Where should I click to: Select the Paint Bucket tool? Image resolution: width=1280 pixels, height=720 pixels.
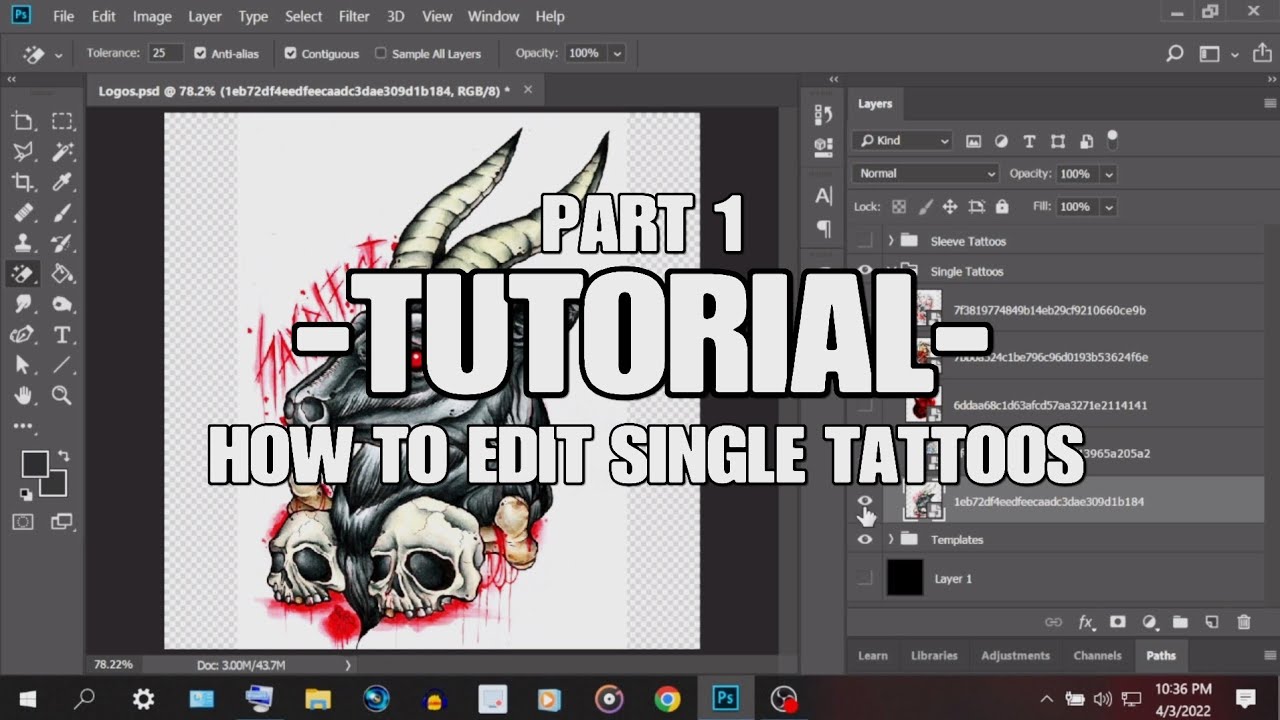[x=62, y=273]
